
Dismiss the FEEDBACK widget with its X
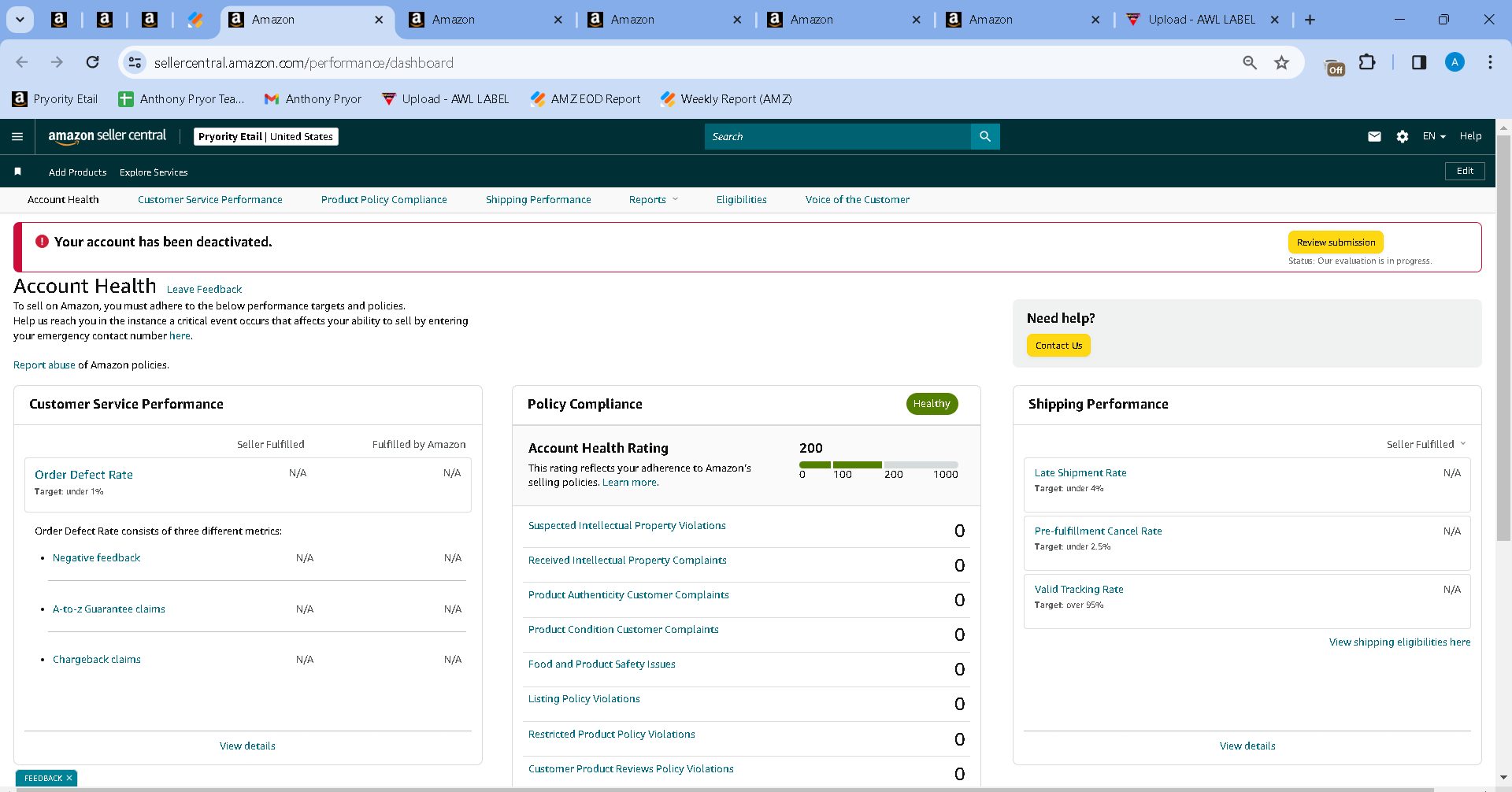(x=69, y=778)
